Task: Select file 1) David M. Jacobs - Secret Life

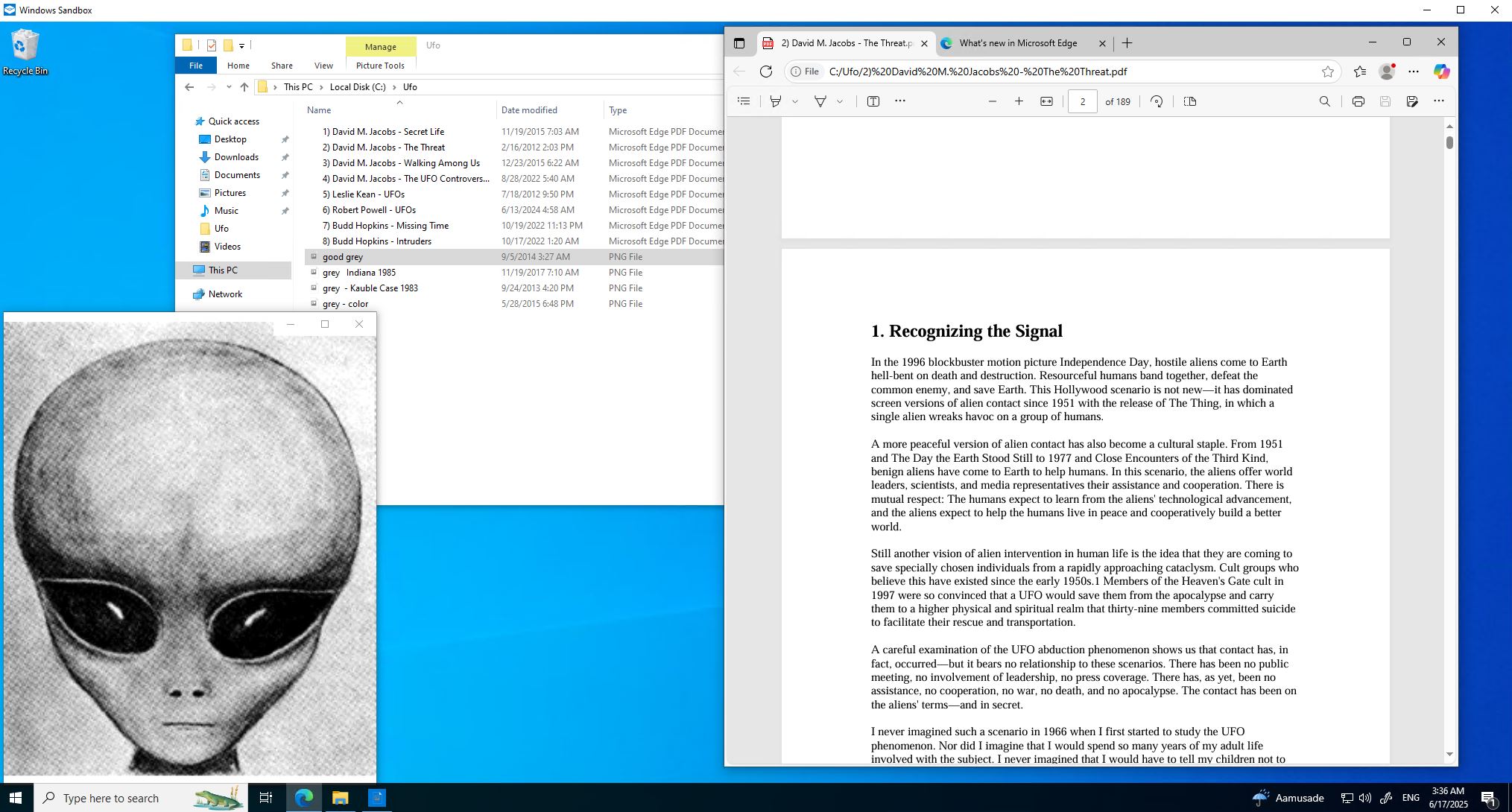Action: pyautogui.click(x=383, y=132)
